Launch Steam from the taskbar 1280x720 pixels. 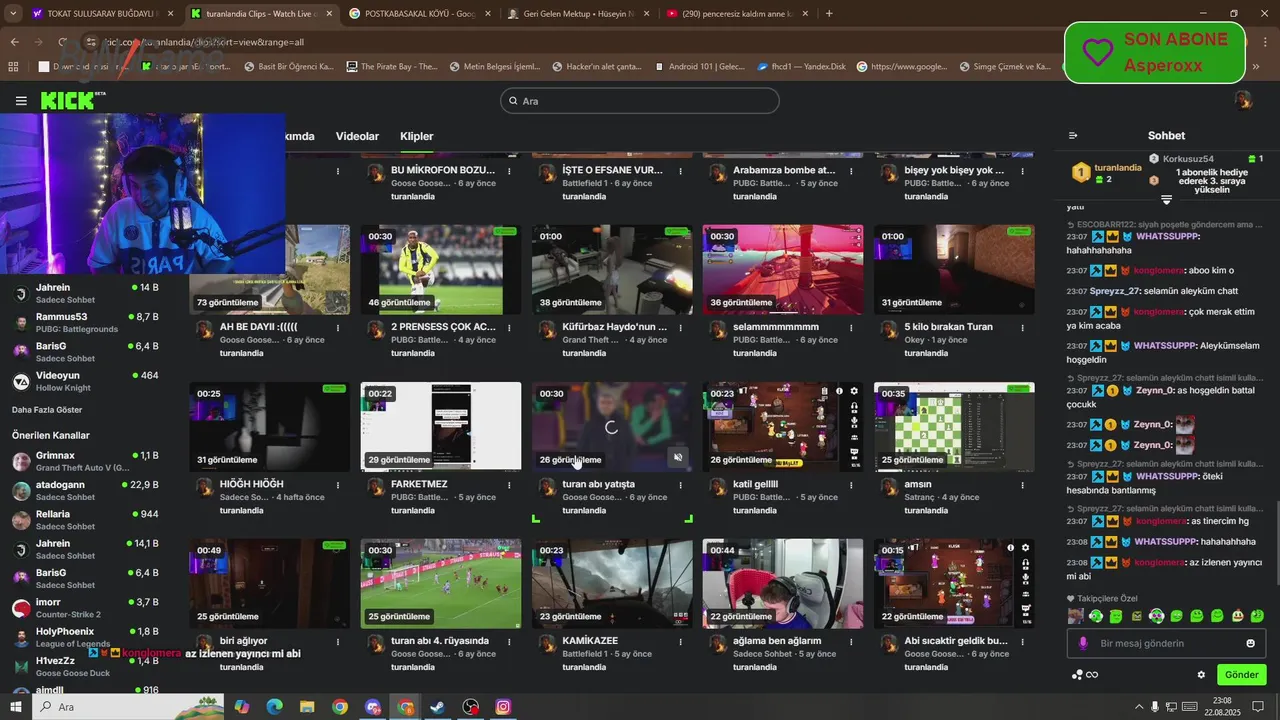pos(437,707)
